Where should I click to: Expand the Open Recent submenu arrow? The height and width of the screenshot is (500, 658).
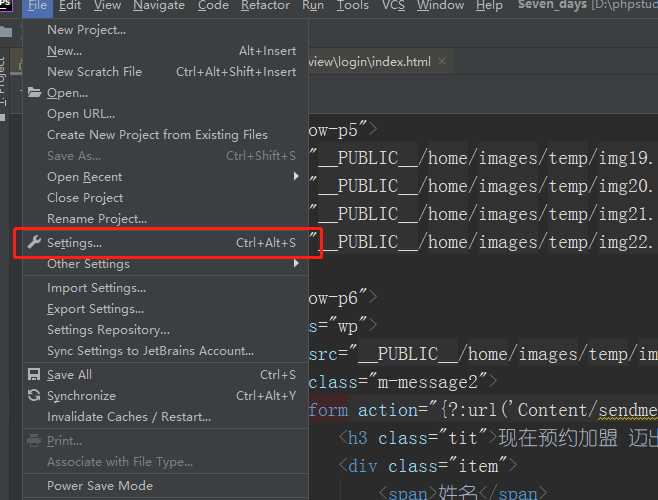pos(296,176)
